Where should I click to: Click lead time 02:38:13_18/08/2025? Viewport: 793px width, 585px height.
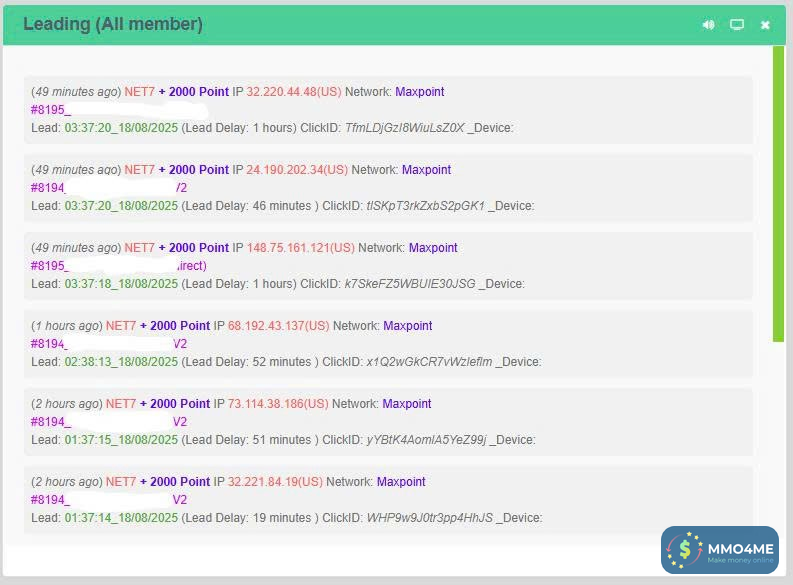(x=121, y=362)
